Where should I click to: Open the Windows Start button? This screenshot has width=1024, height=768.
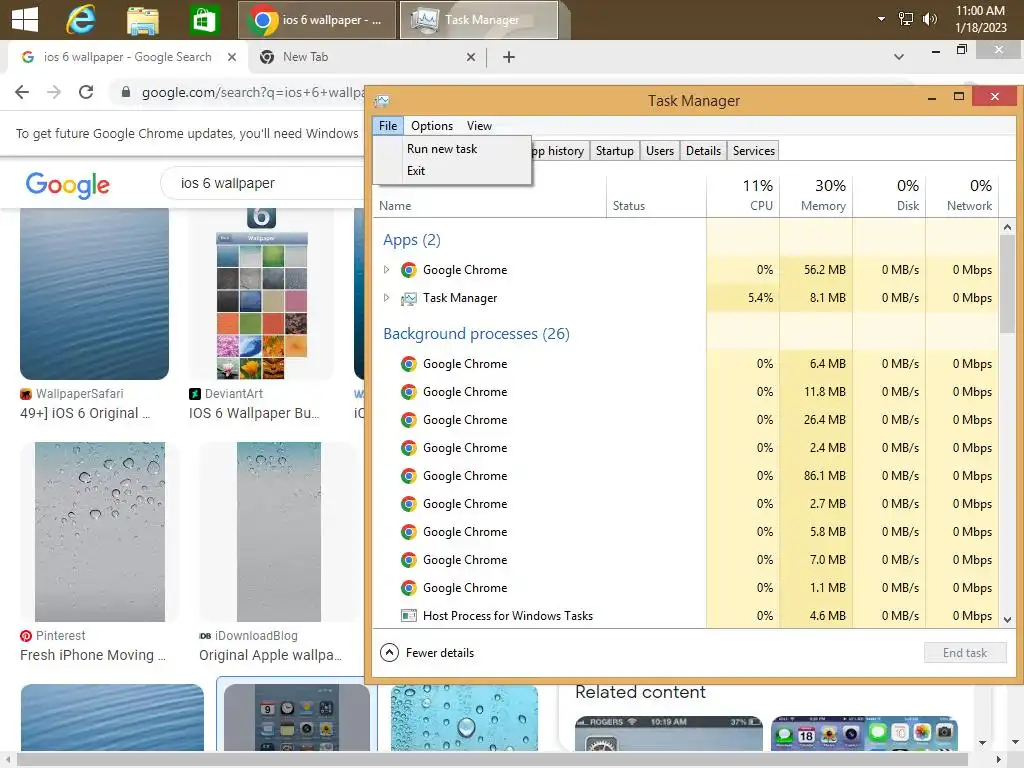point(25,20)
